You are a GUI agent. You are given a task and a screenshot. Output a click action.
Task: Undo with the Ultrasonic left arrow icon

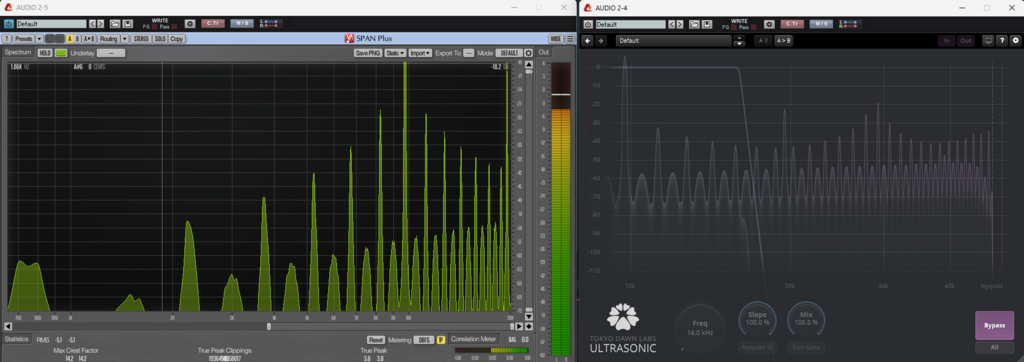(588, 41)
